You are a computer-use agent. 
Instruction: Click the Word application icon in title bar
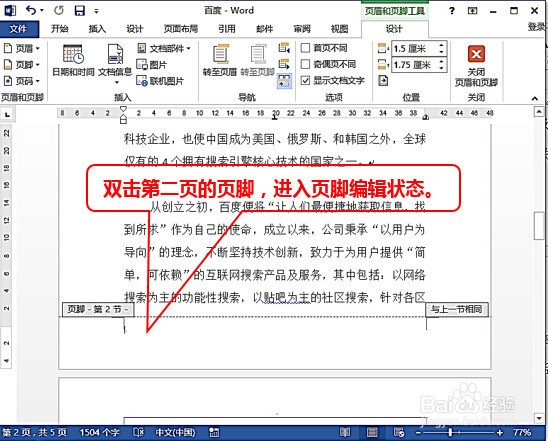pos(10,10)
